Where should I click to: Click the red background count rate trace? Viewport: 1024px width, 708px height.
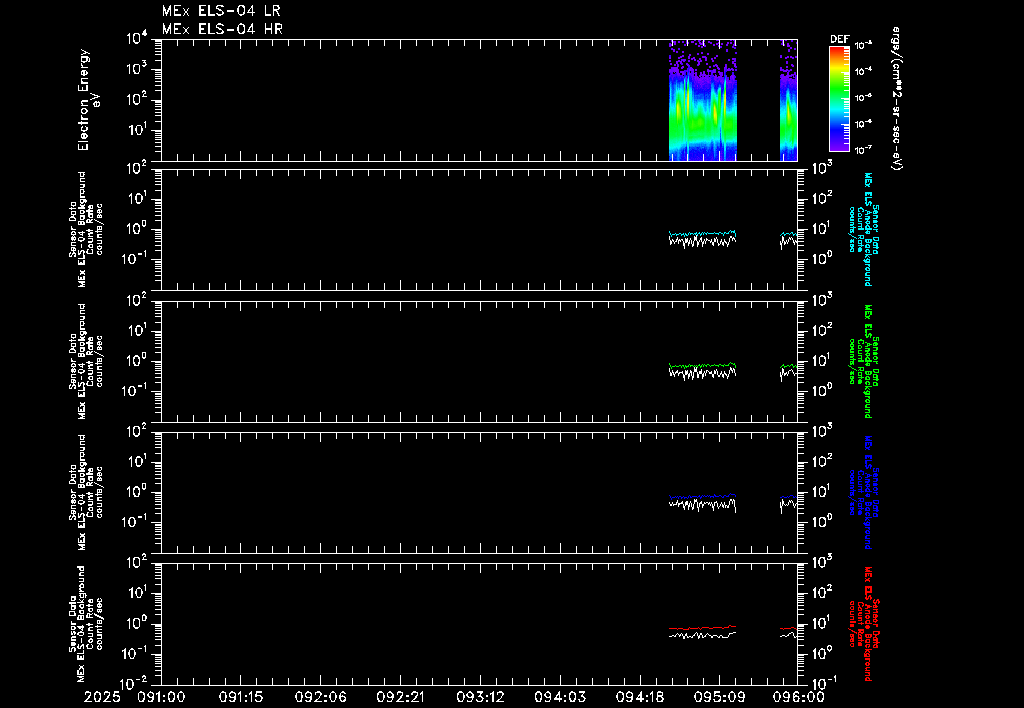(x=703, y=628)
